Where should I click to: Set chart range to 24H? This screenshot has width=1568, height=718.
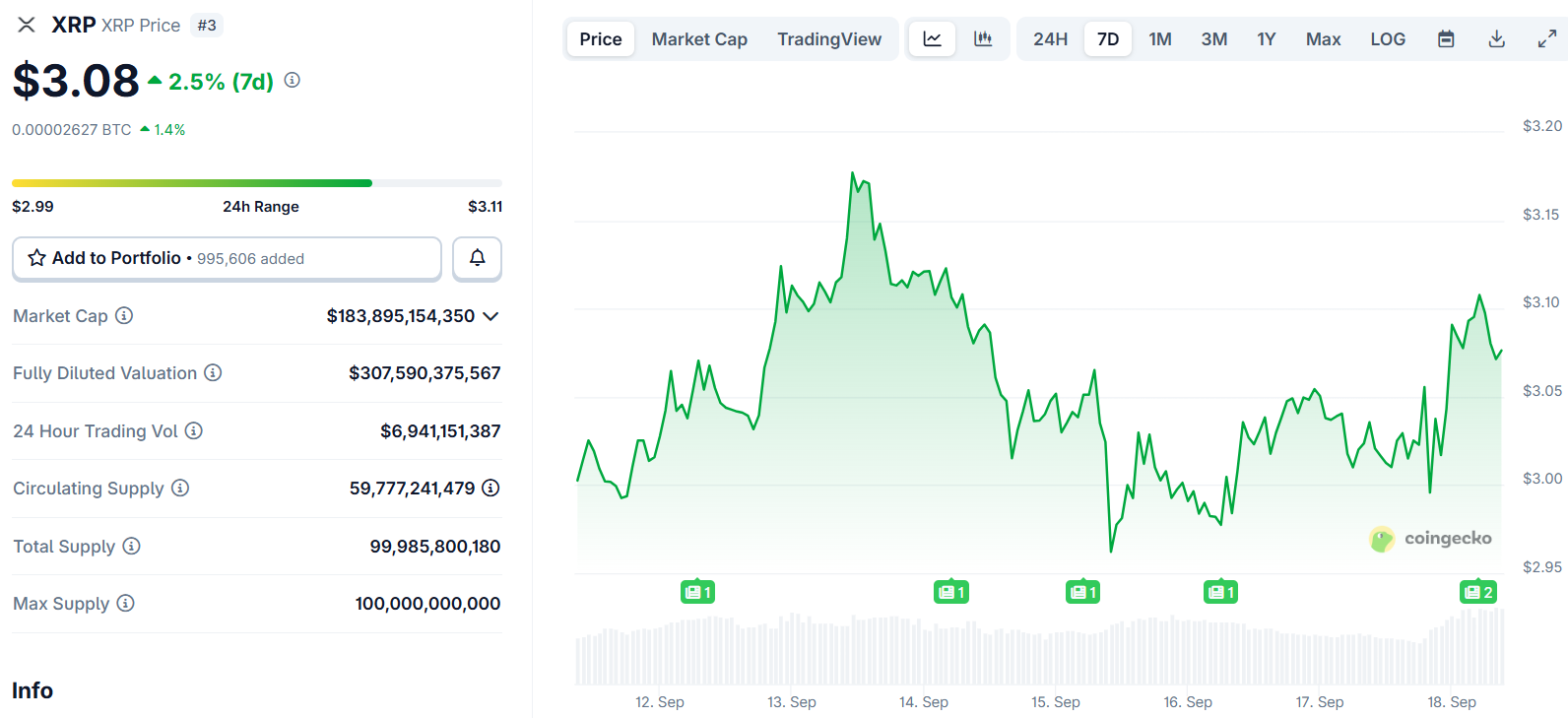(x=1050, y=39)
